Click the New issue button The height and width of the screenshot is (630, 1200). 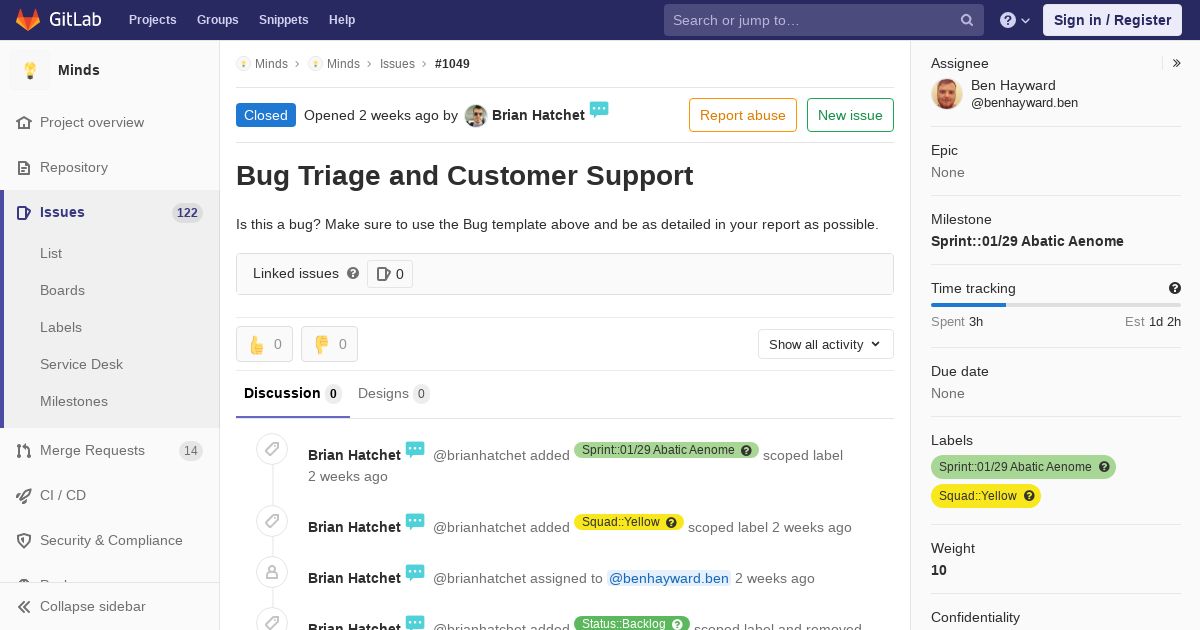click(850, 115)
